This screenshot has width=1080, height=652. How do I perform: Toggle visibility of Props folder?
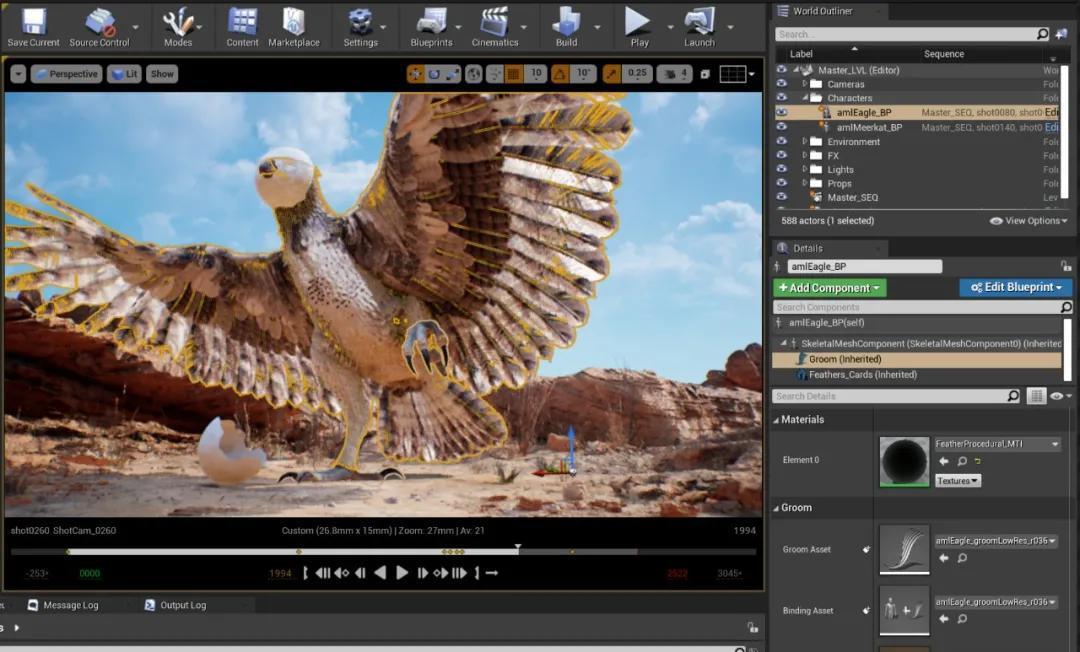click(x=781, y=182)
